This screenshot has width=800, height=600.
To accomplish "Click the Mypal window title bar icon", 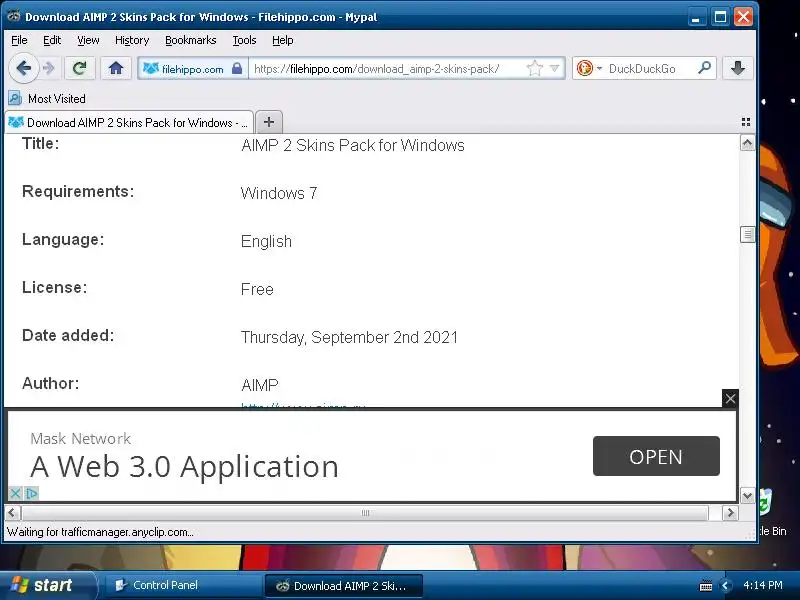I will point(13,16).
